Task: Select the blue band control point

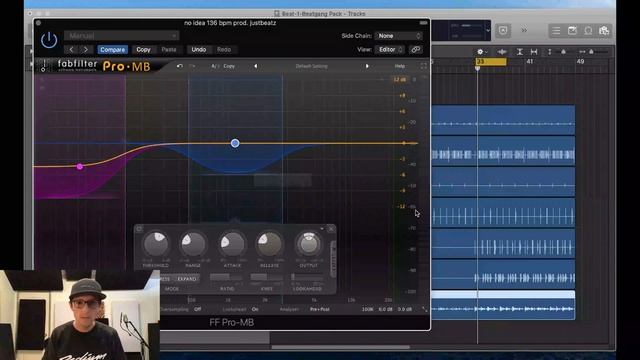Action: (235, 143)
